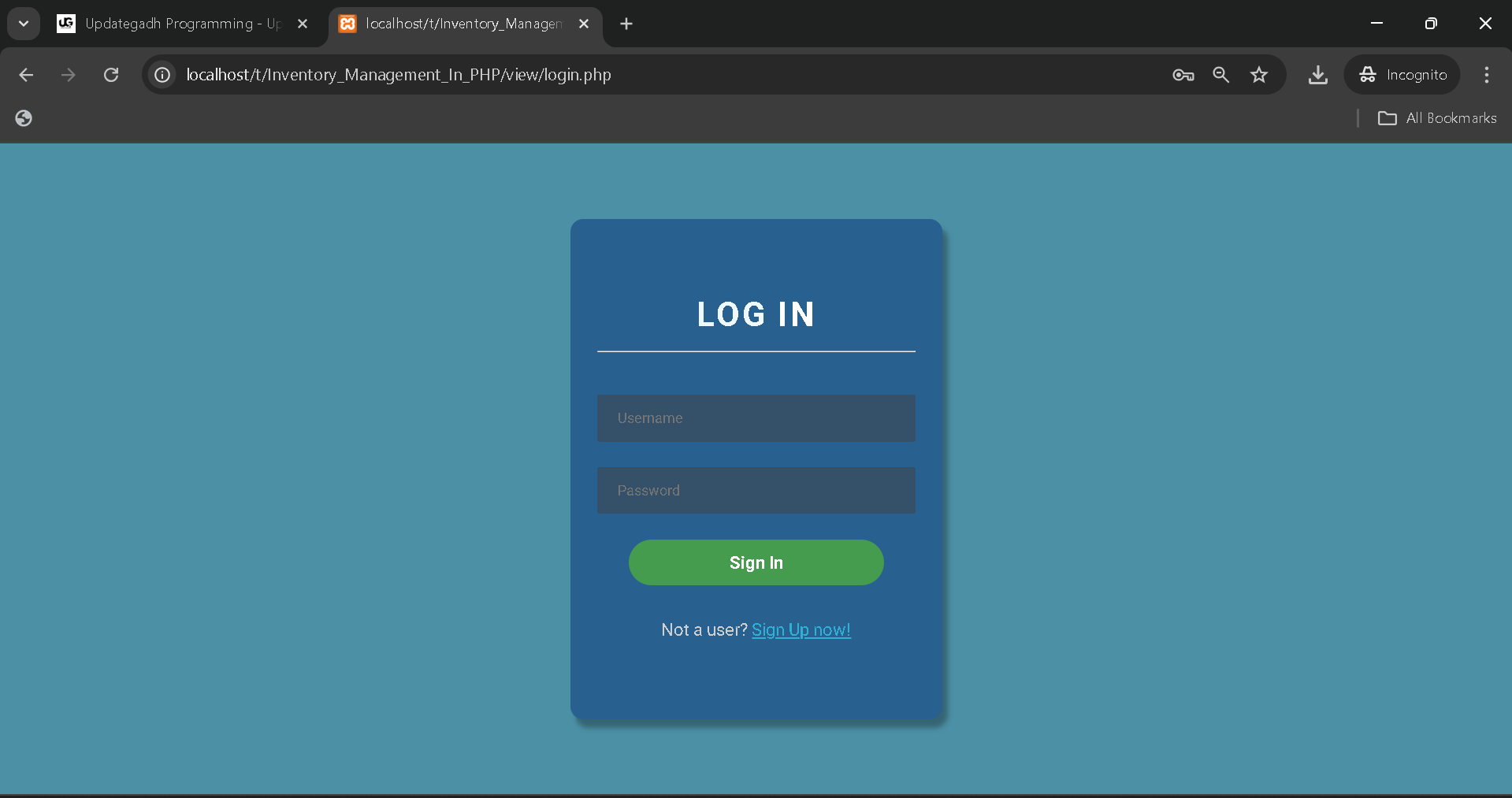Click the browser back arrow
Viewport: 1512px width, 798px height.
(26, 75)
